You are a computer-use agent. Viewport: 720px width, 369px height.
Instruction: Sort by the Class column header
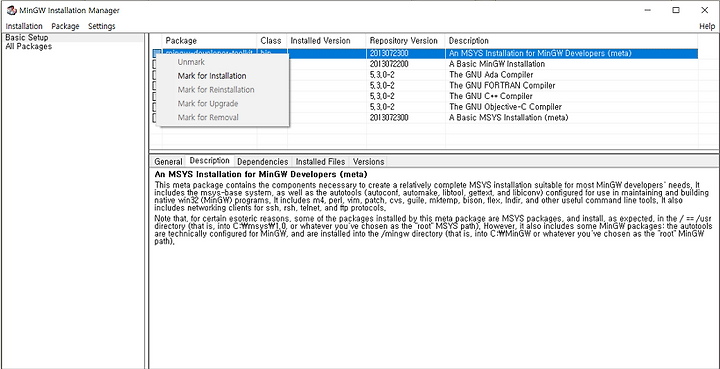[x=271, y=41]
